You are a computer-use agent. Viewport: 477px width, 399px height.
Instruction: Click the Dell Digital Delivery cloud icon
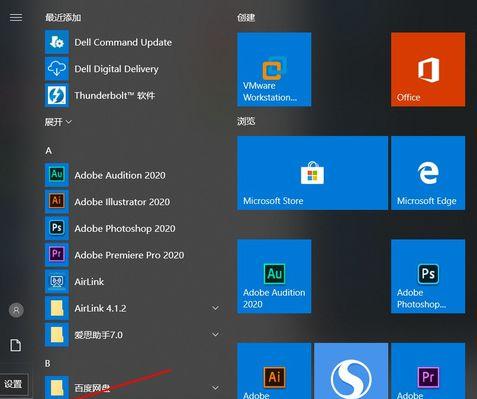tap(57, 69)
